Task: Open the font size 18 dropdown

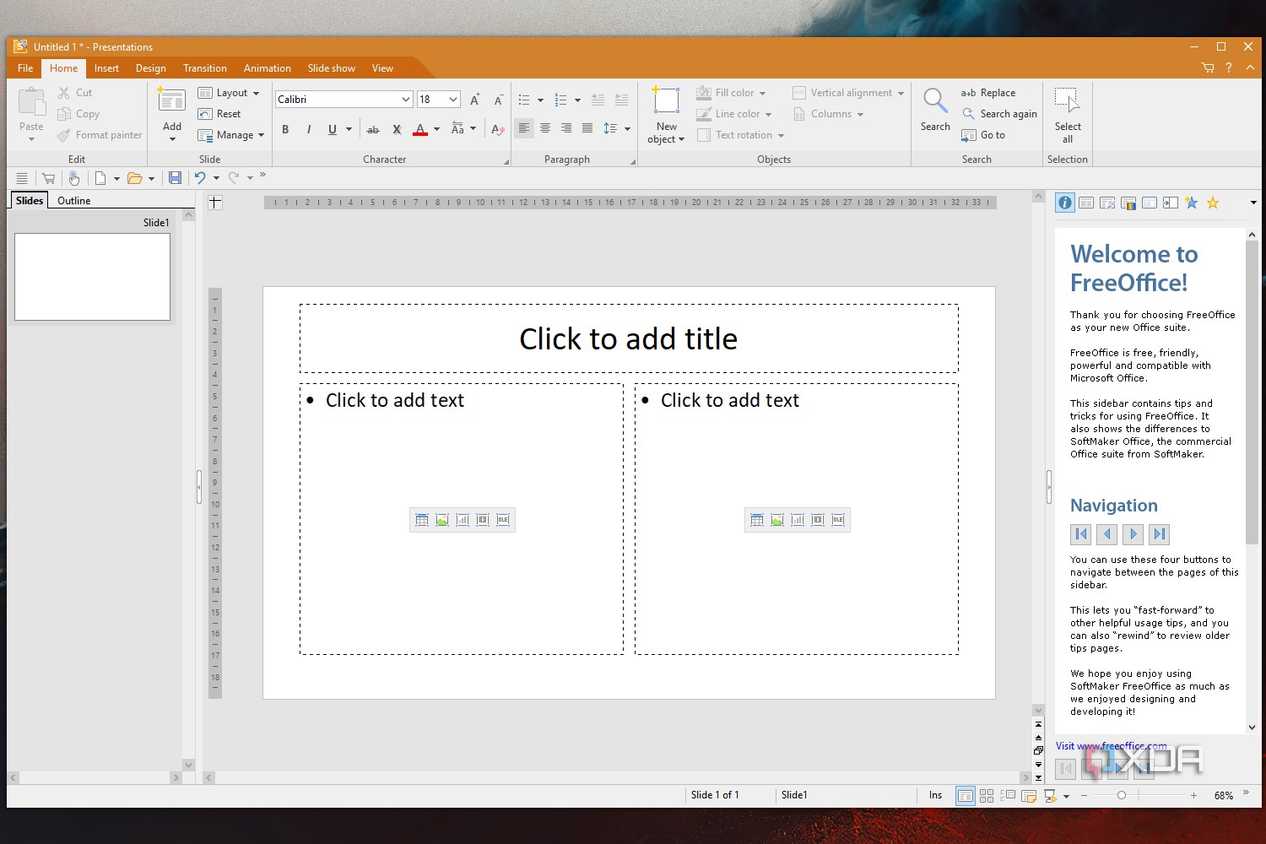Action: click(453, 99)
